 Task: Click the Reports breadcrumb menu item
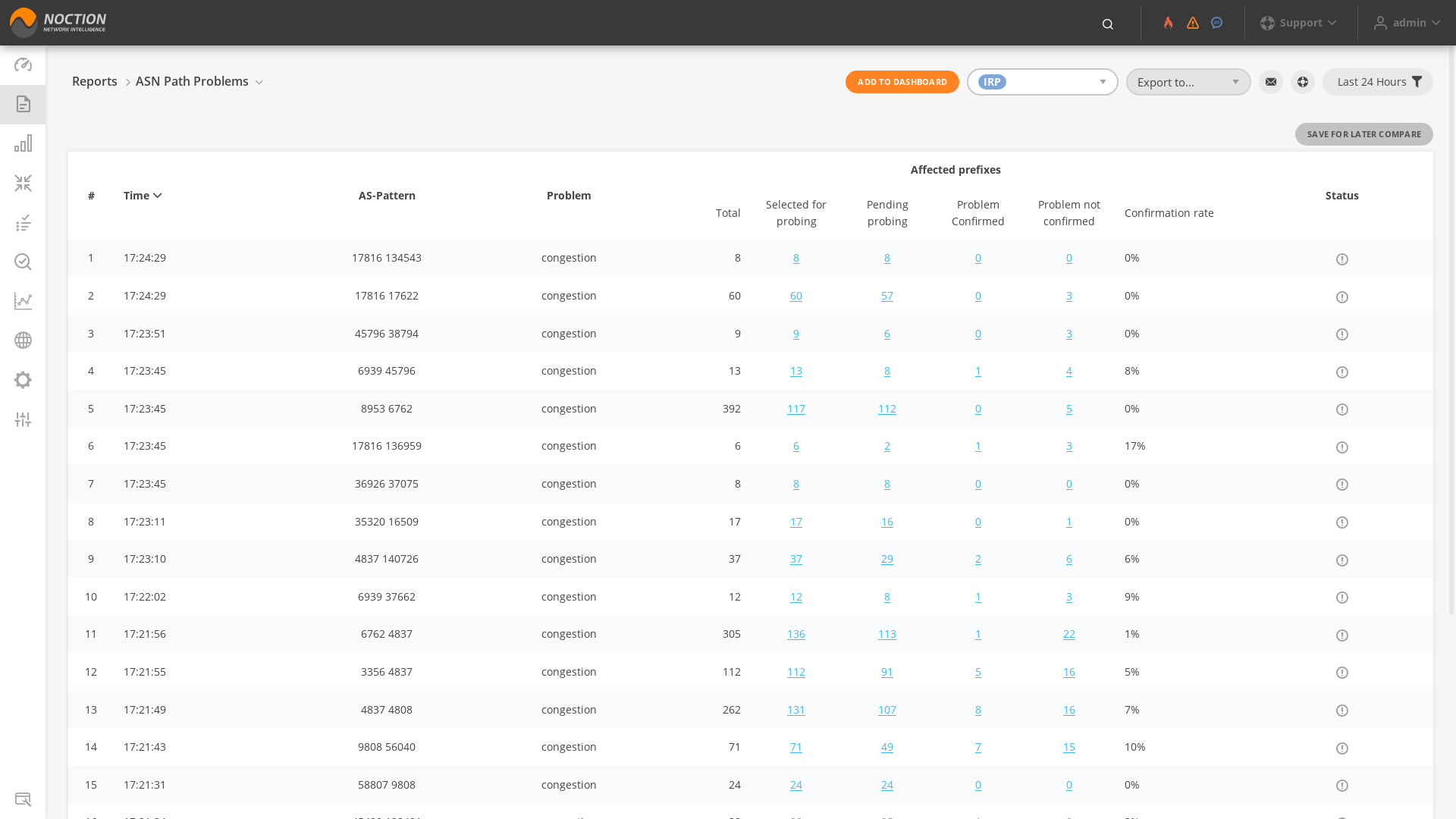click(x=94, y=81)
